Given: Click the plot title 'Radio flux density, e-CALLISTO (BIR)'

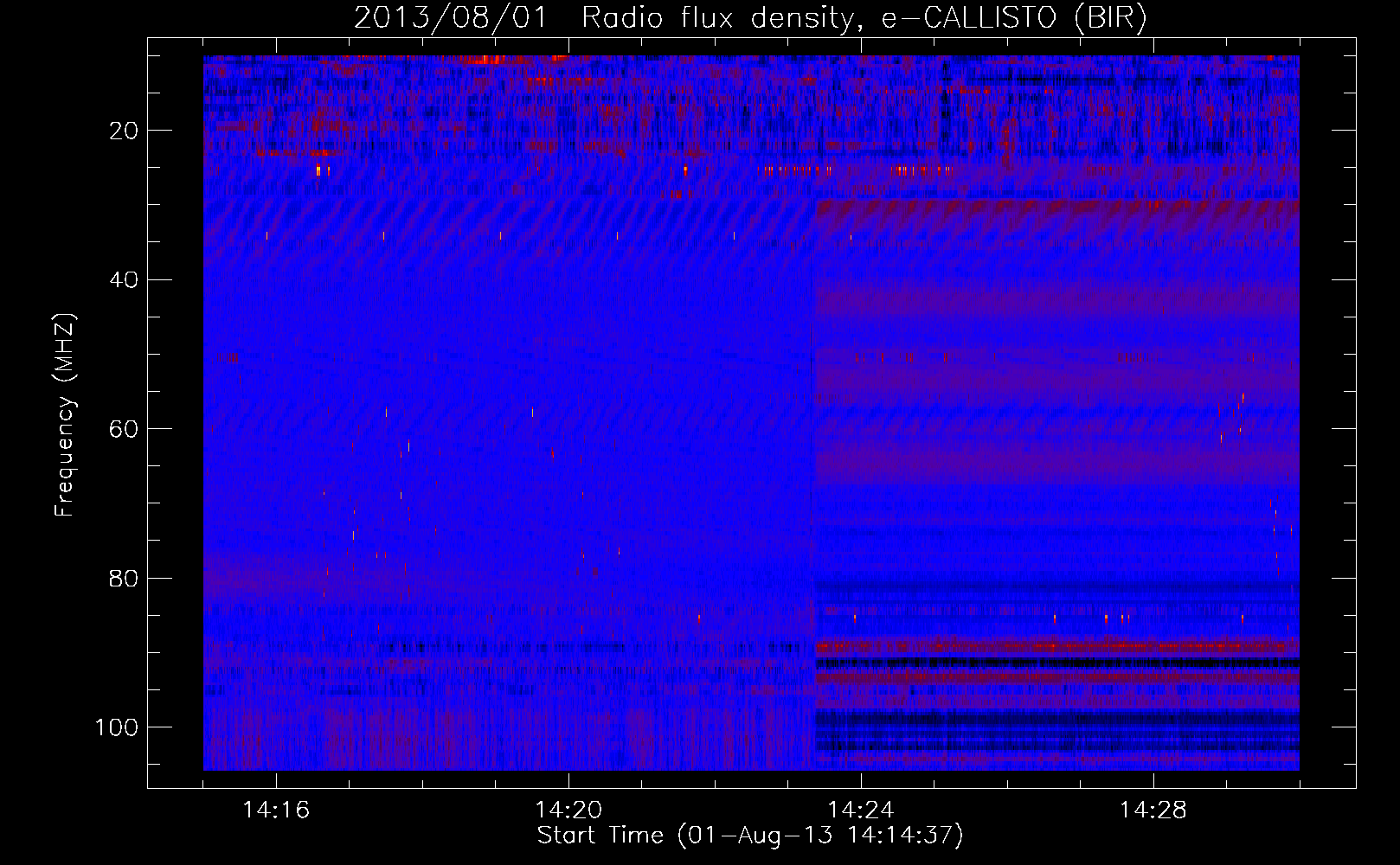Looking at the screenshot, I should [864, 18].
